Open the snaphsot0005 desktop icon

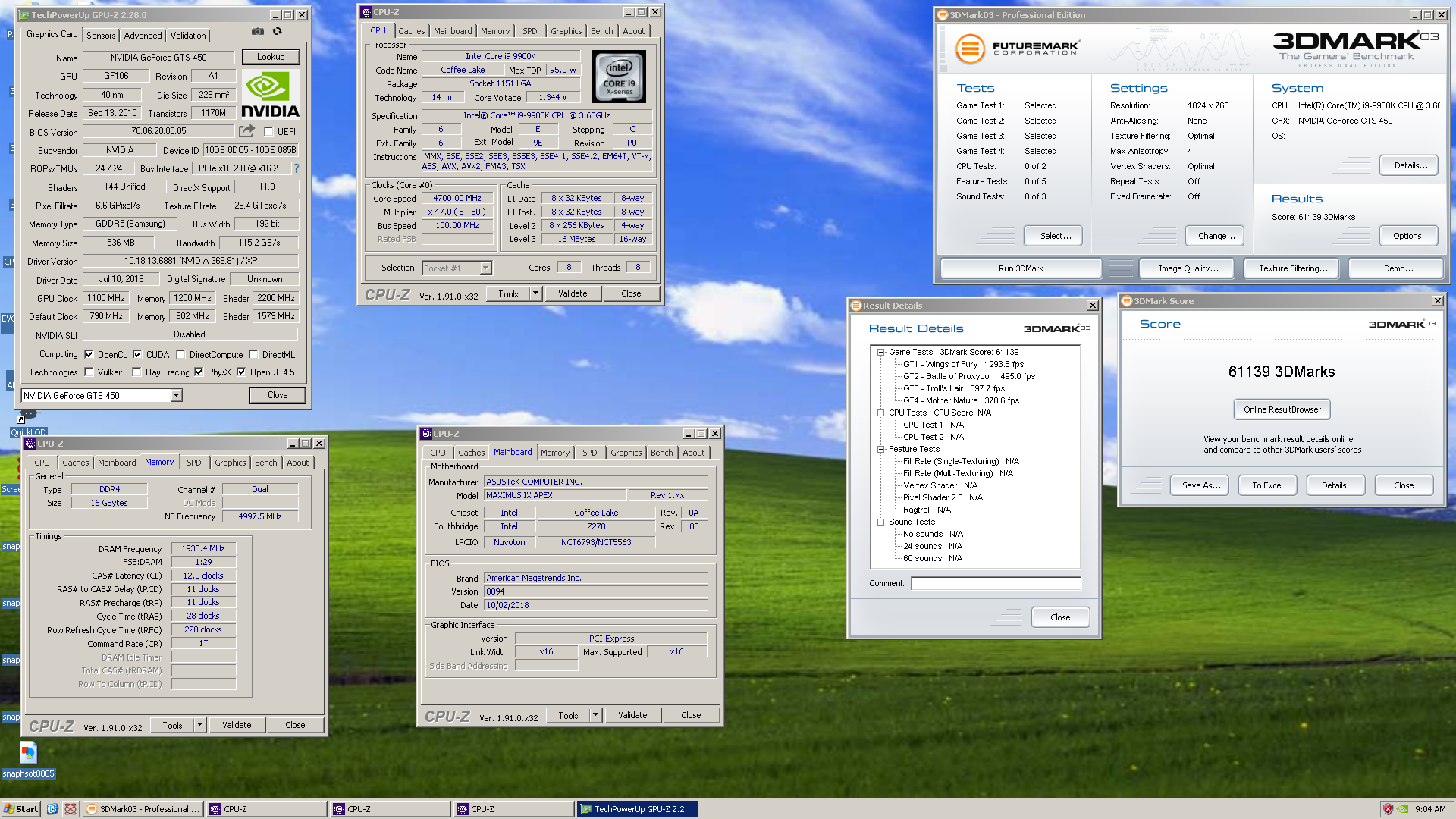coord(28,758)
